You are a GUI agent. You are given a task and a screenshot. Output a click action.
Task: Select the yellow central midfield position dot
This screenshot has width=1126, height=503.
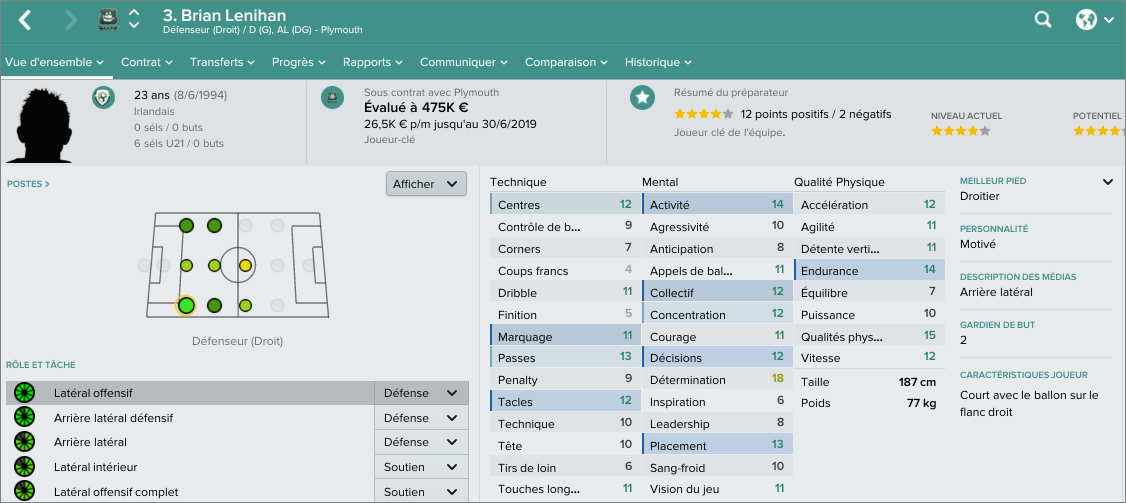coord(245,266)
